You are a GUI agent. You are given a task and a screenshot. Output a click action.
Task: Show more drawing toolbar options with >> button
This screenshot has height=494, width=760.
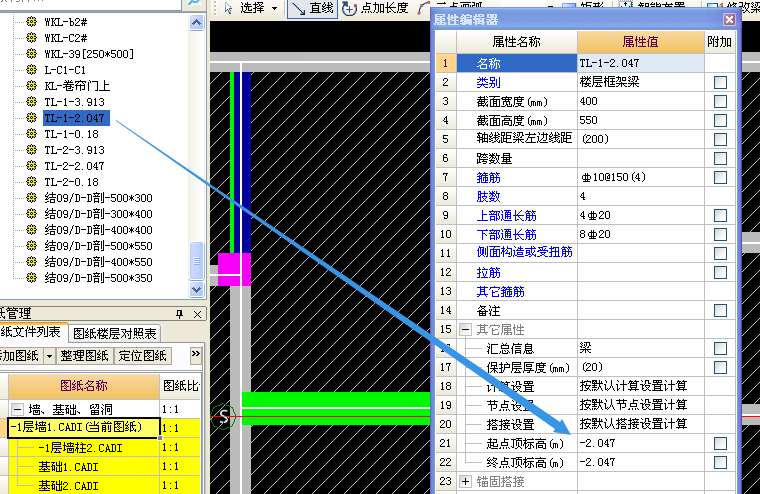coord(195,354)
